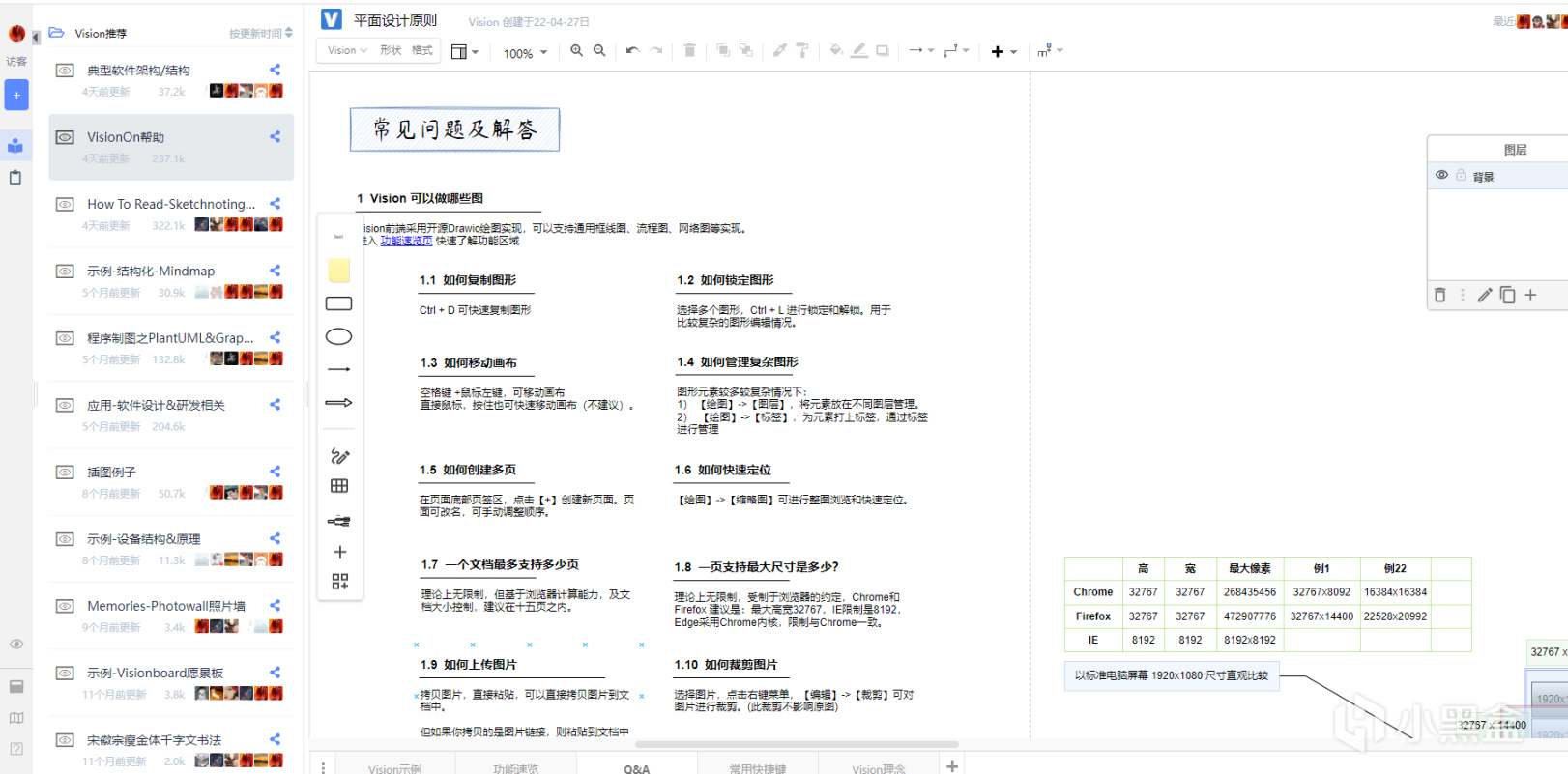Open the connection arrow style dropdown
This screenshot has width=1568, height=774.
point(920,51)
